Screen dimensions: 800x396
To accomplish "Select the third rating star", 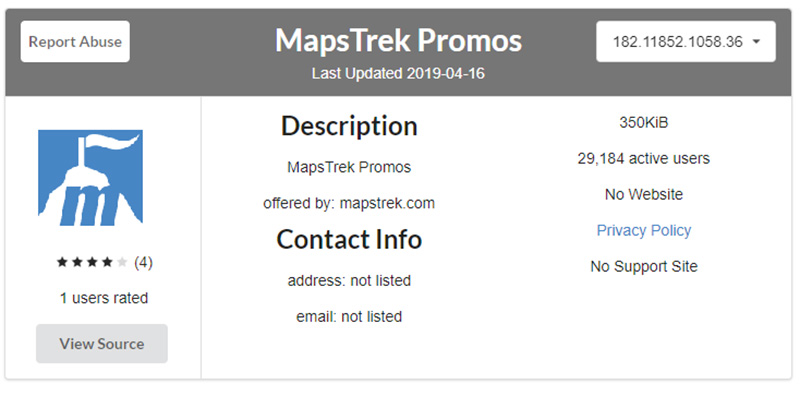I will point(92,262).
